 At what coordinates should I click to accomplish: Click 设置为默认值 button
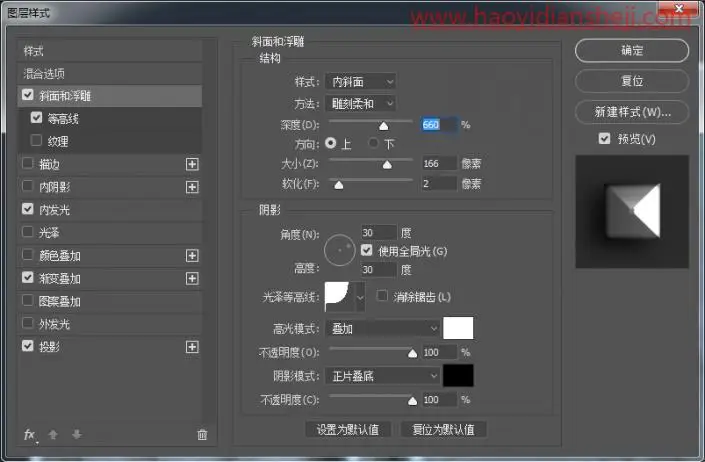tap(348, 430)
